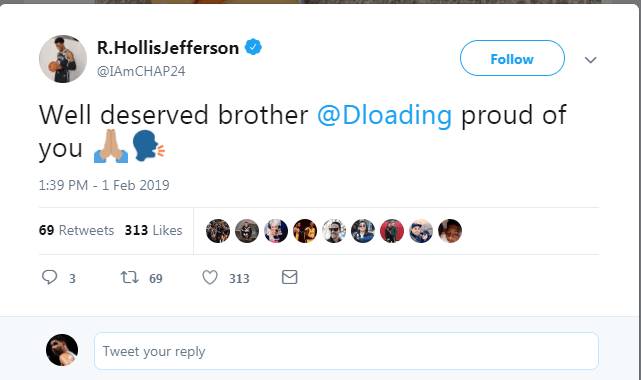641x380 pixels.
Task: Retweet using the retweet arrows icon
Action: click(129, 277)
